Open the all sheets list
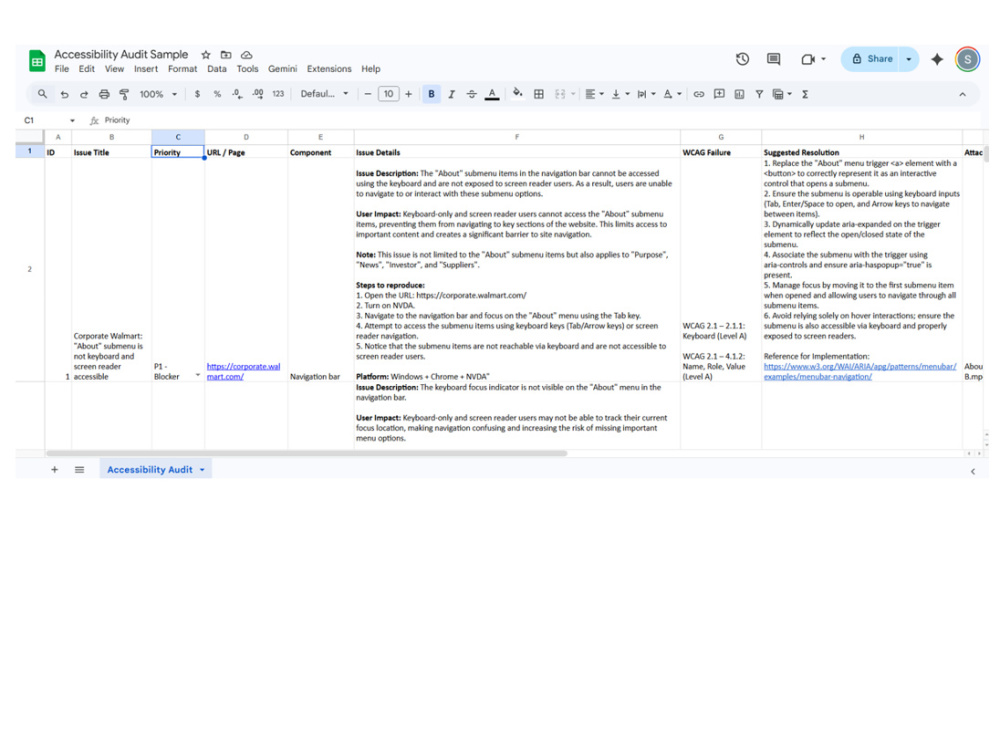 pos(80,469)
